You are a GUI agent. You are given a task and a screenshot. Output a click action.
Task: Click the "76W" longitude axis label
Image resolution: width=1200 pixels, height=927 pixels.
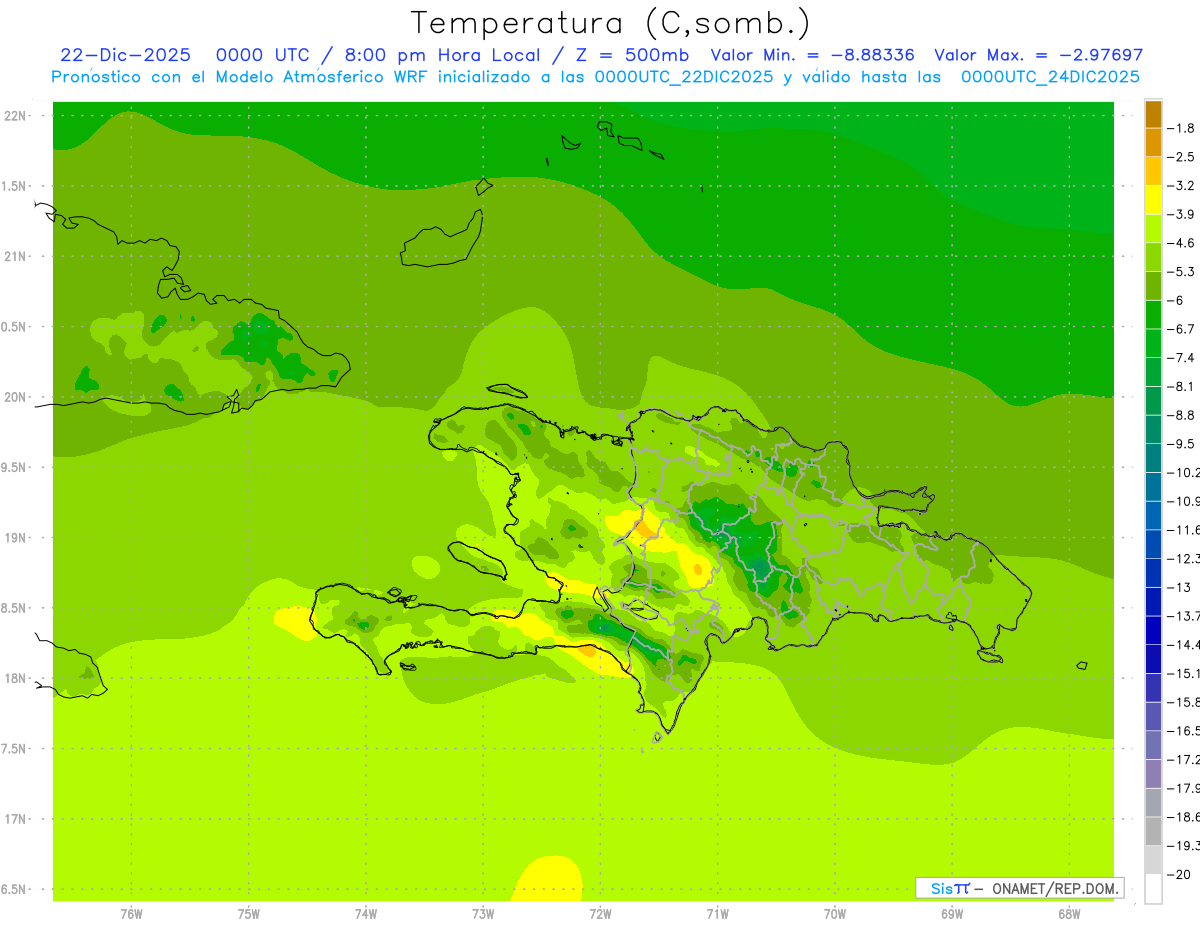131,914
